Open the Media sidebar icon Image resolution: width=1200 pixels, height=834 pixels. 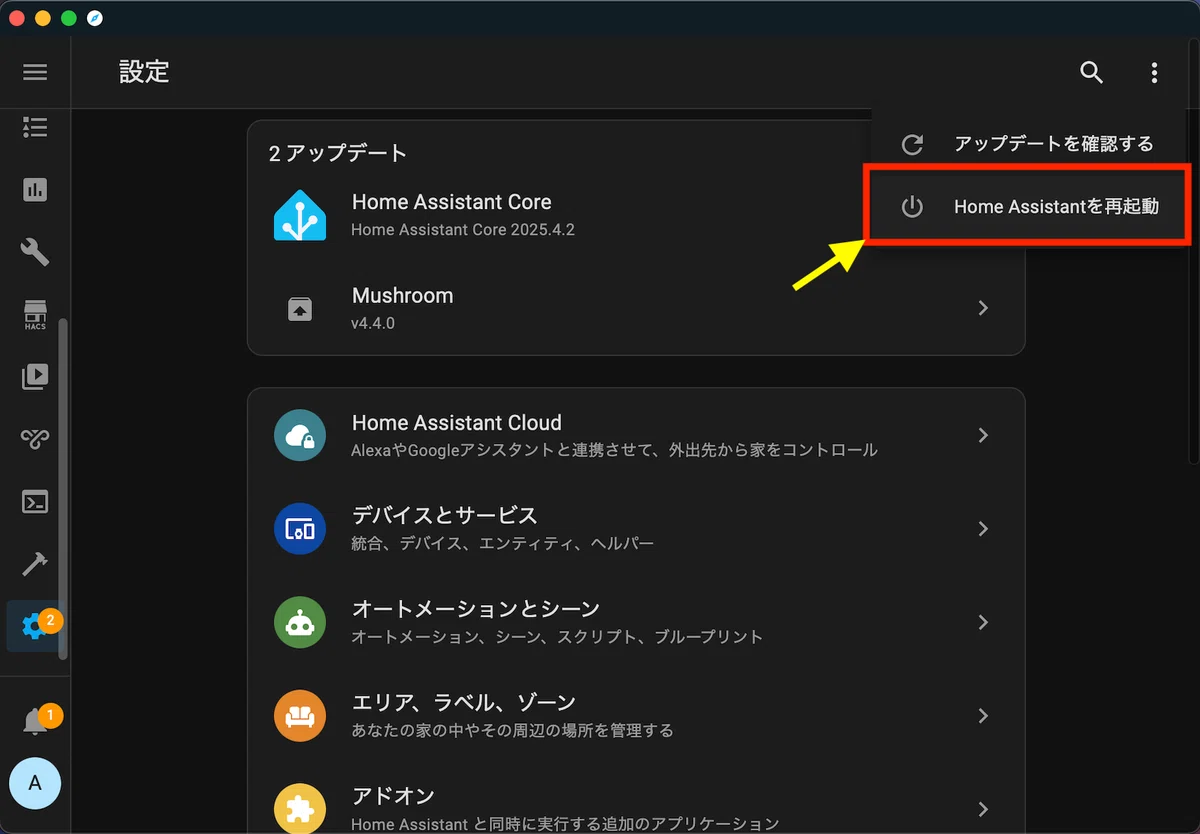click(35, 377)
